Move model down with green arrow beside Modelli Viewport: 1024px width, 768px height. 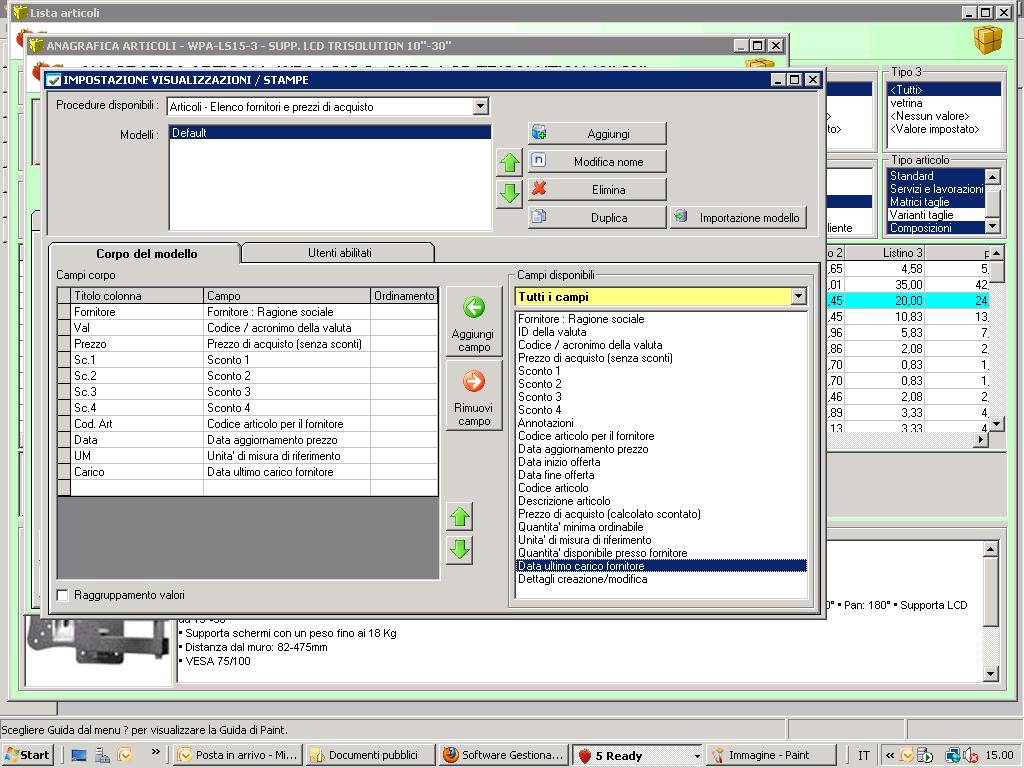coord(510,194)
